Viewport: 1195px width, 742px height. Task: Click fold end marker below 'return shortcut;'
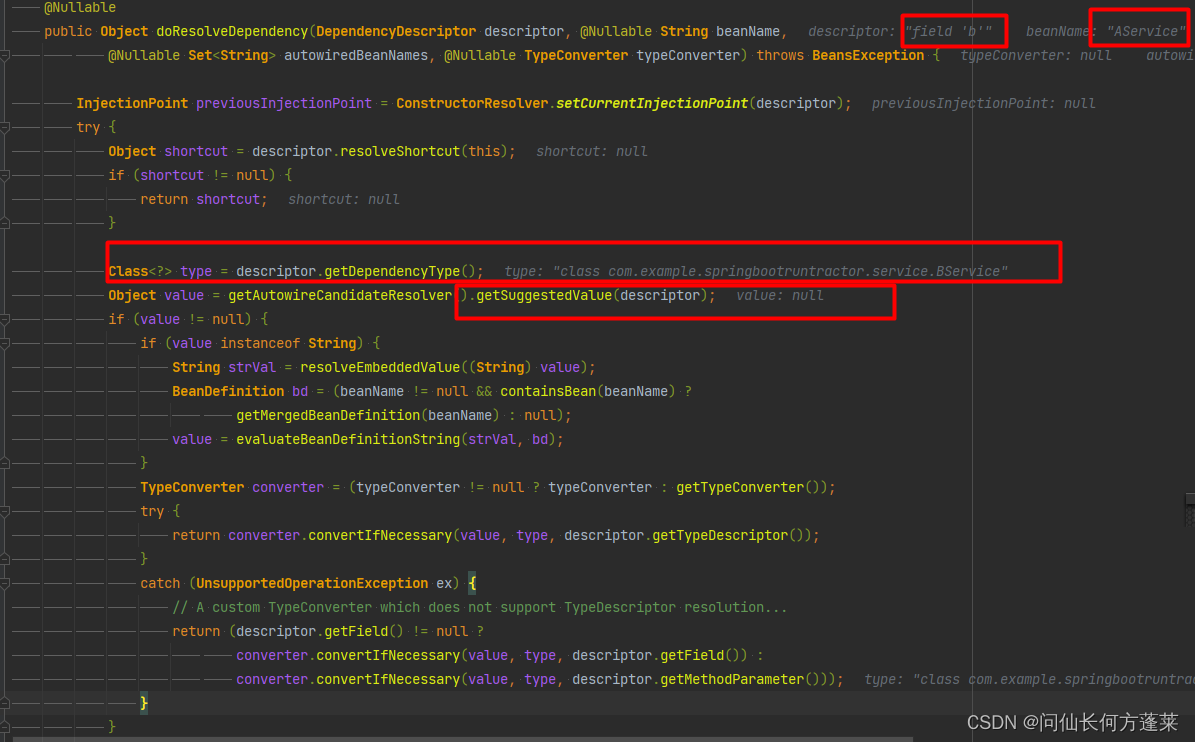coord(5,223)
